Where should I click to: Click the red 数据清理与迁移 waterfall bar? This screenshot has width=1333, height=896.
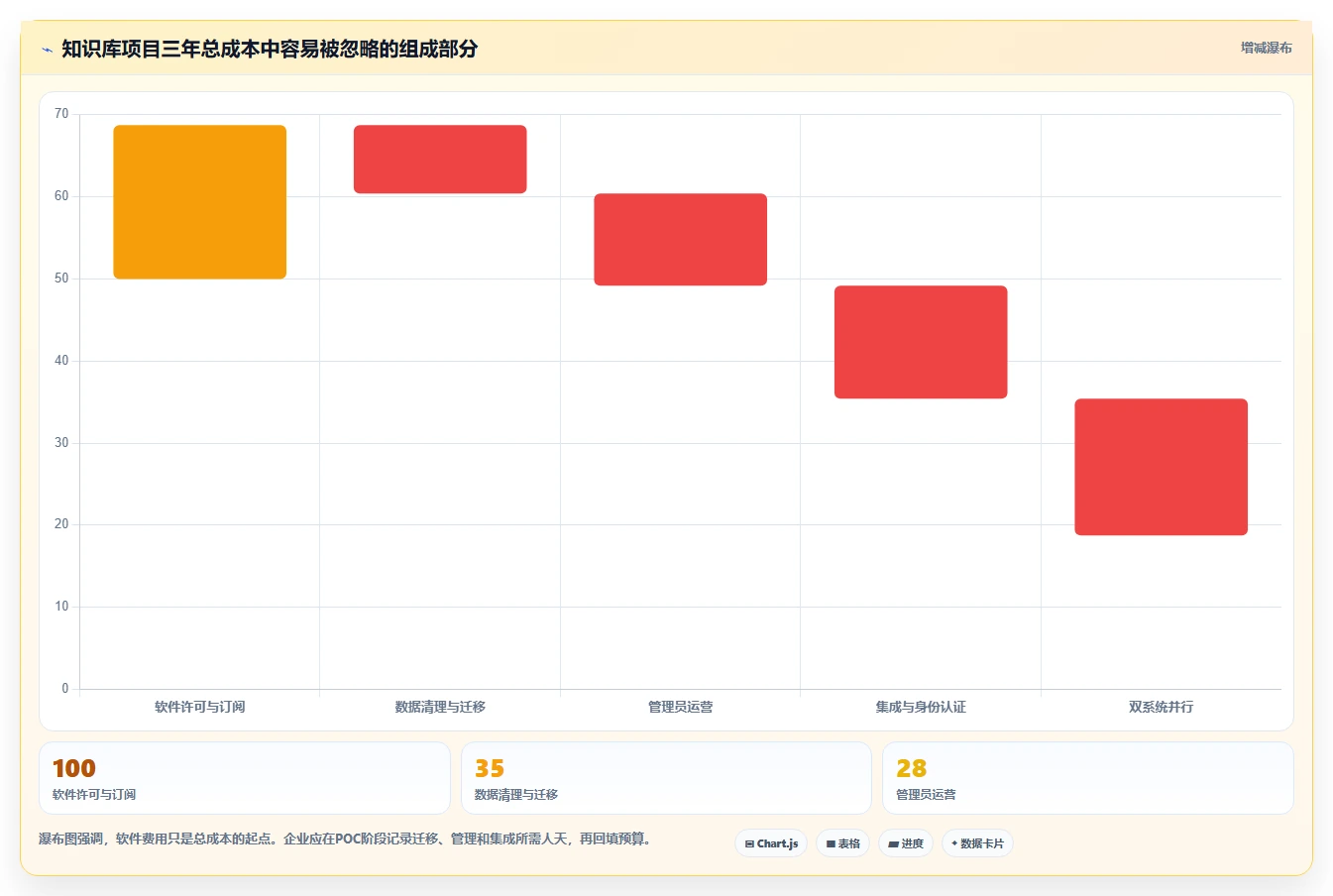tap(440, 160)
